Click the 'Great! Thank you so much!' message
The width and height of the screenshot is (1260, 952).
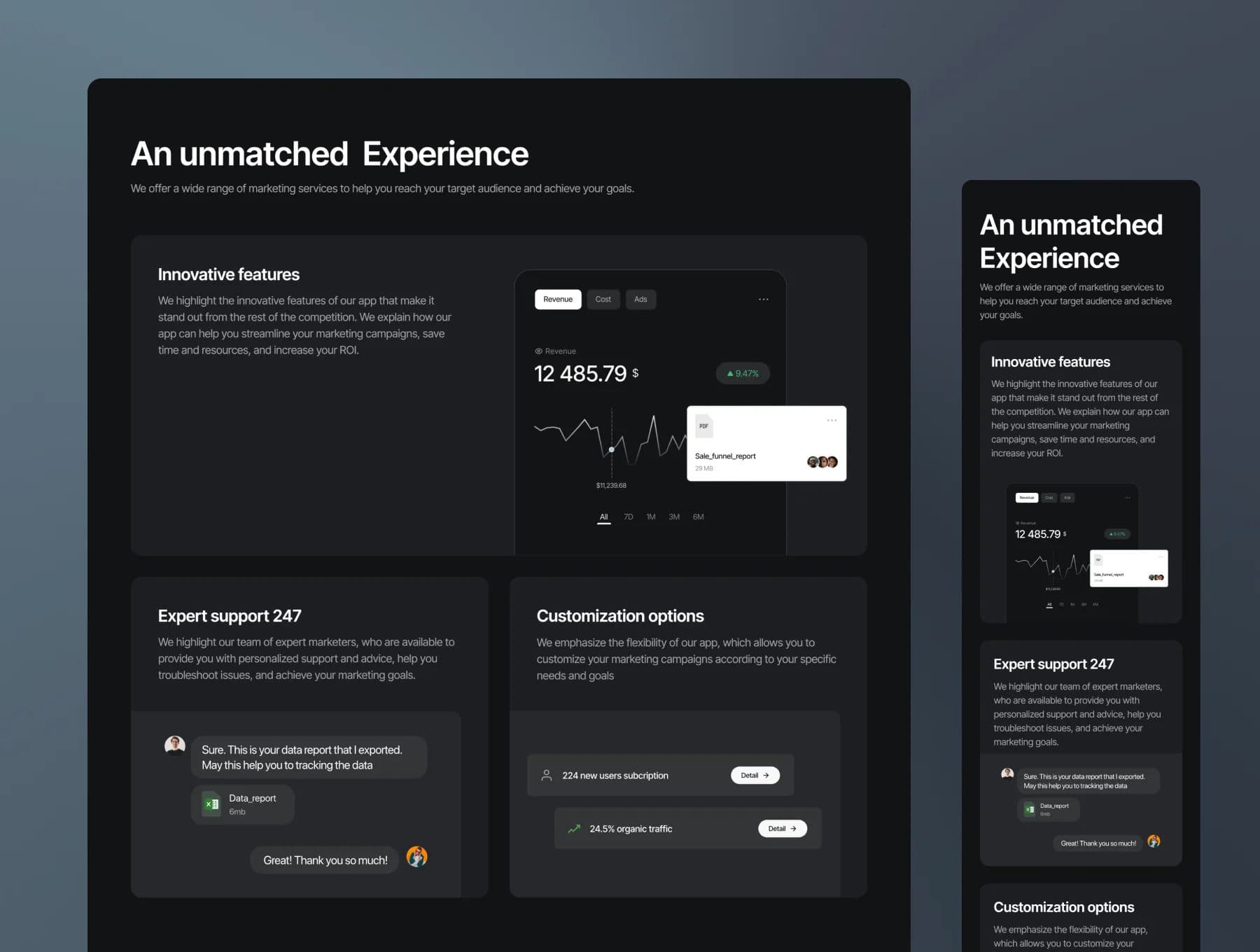325,860
